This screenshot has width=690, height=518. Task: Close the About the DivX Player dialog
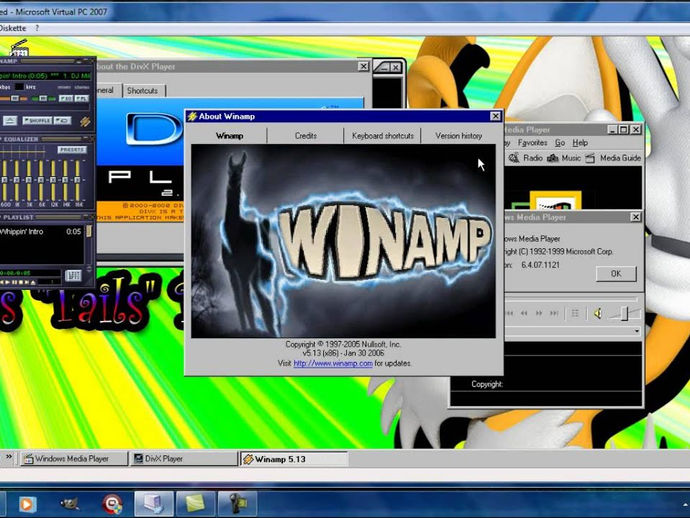(x=363, y=66)
